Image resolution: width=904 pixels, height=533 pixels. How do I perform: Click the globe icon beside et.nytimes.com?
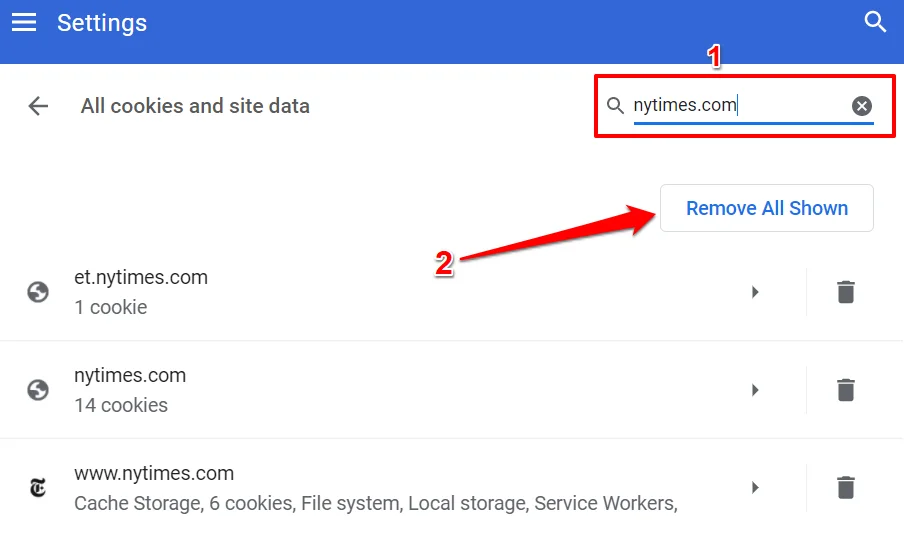point(38,292)
